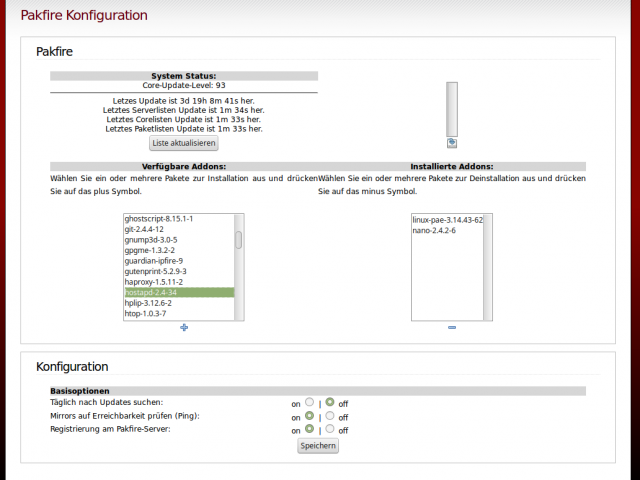This screenshot has height=480, width=640.
Task: Click the plus icon to install selected addon
Action: coord(184,327)
